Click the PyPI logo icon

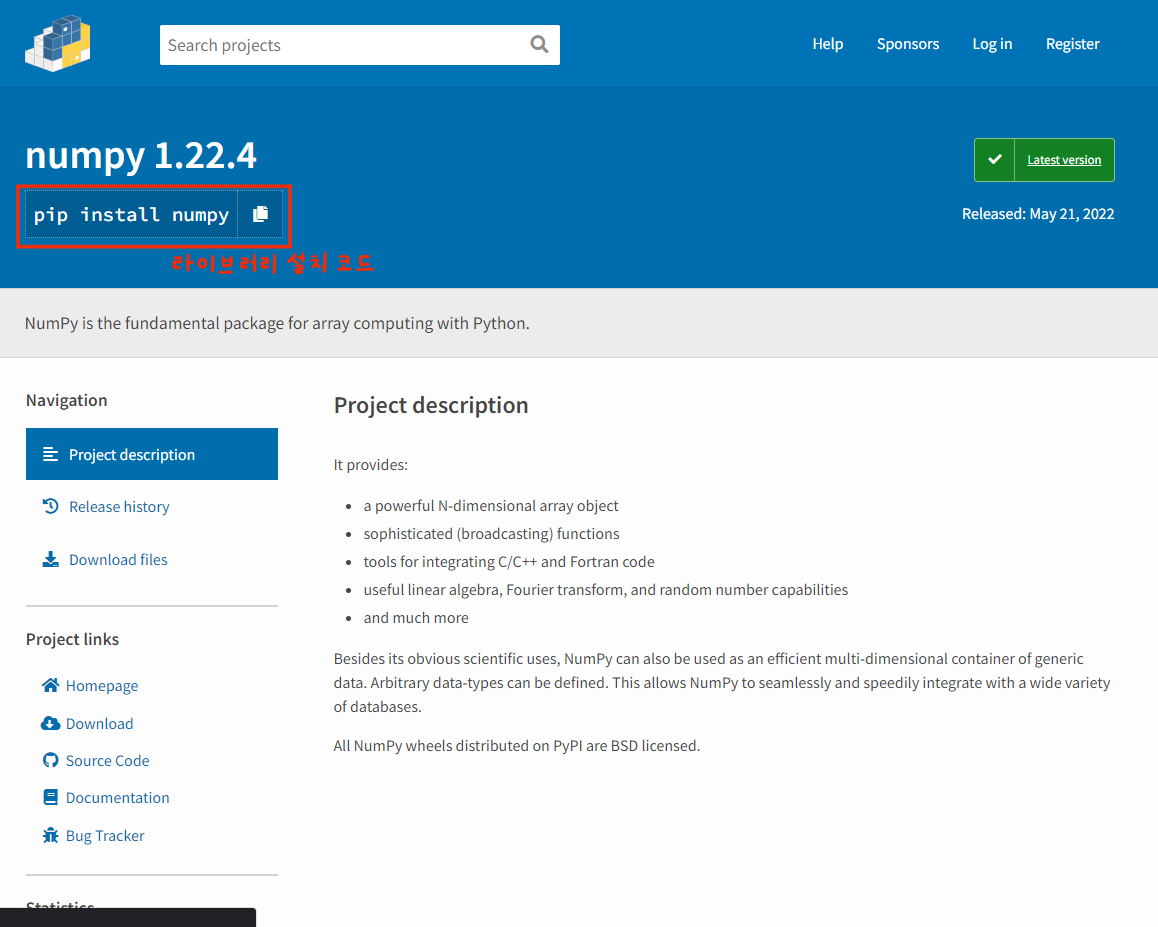coord(58,43)
